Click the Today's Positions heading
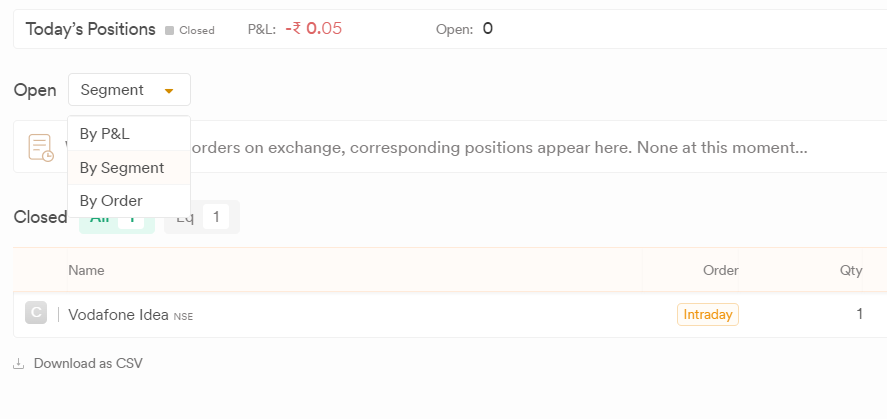The width and height of the screenshot is (887, 419). click(91, 29)
